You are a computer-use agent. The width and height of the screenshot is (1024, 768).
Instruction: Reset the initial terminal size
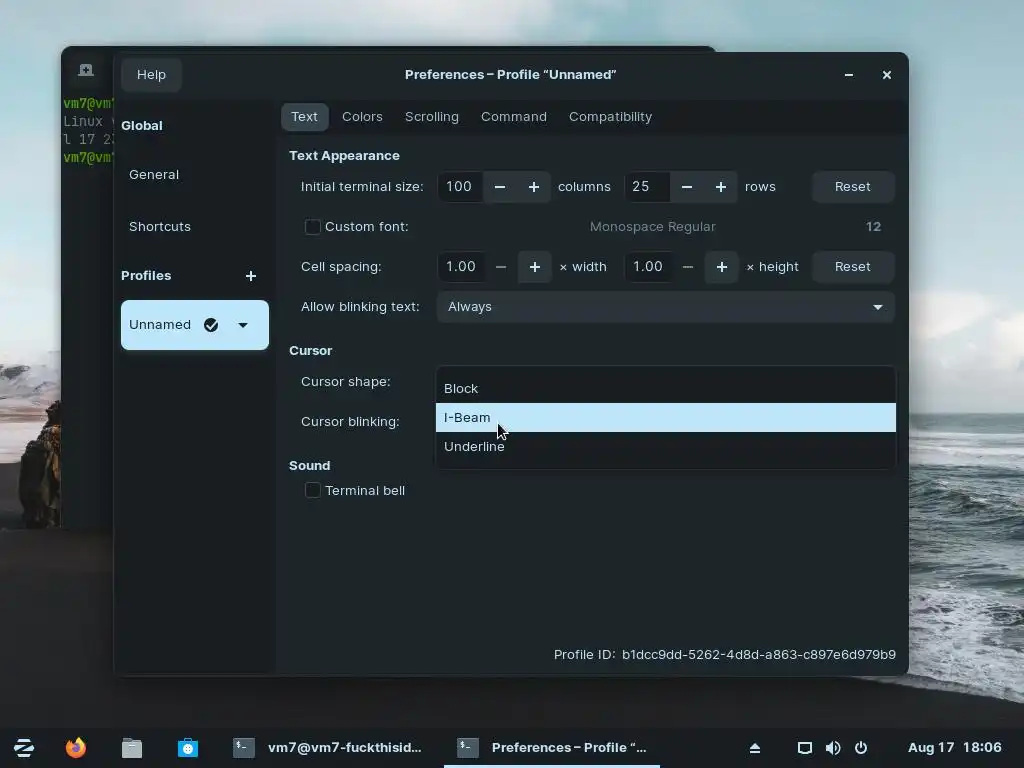[x=852, y=187]
